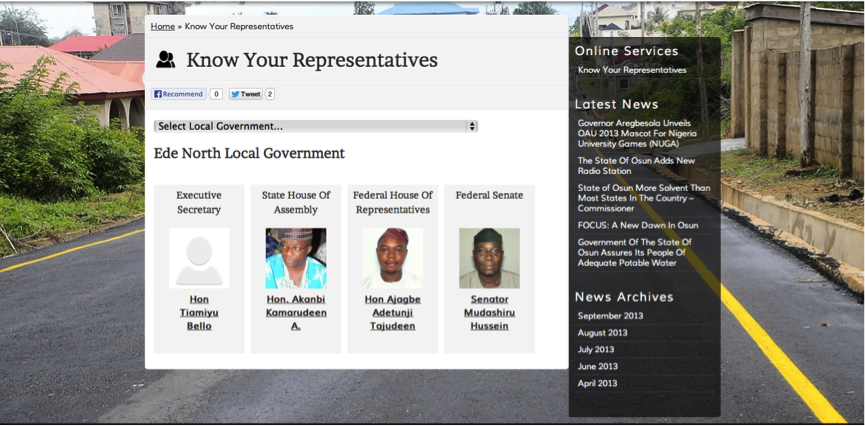Click the Know Your Representatives page heading
This screenshot has width=865, height=426.
pos(312,60)
